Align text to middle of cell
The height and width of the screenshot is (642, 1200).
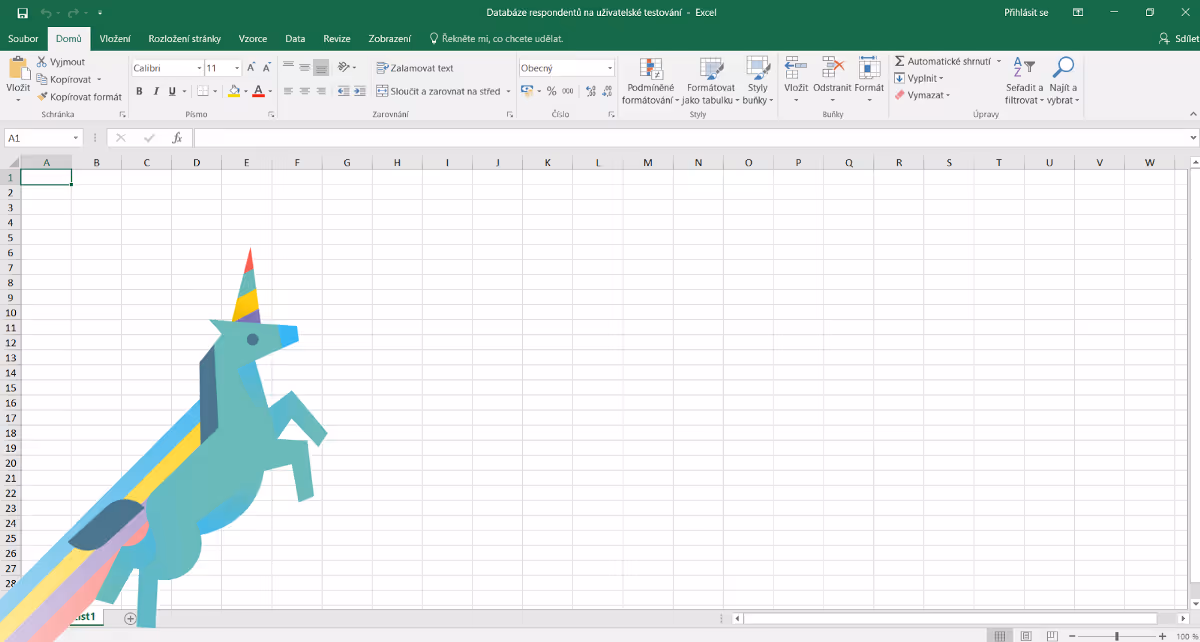[x=304, y=67]
